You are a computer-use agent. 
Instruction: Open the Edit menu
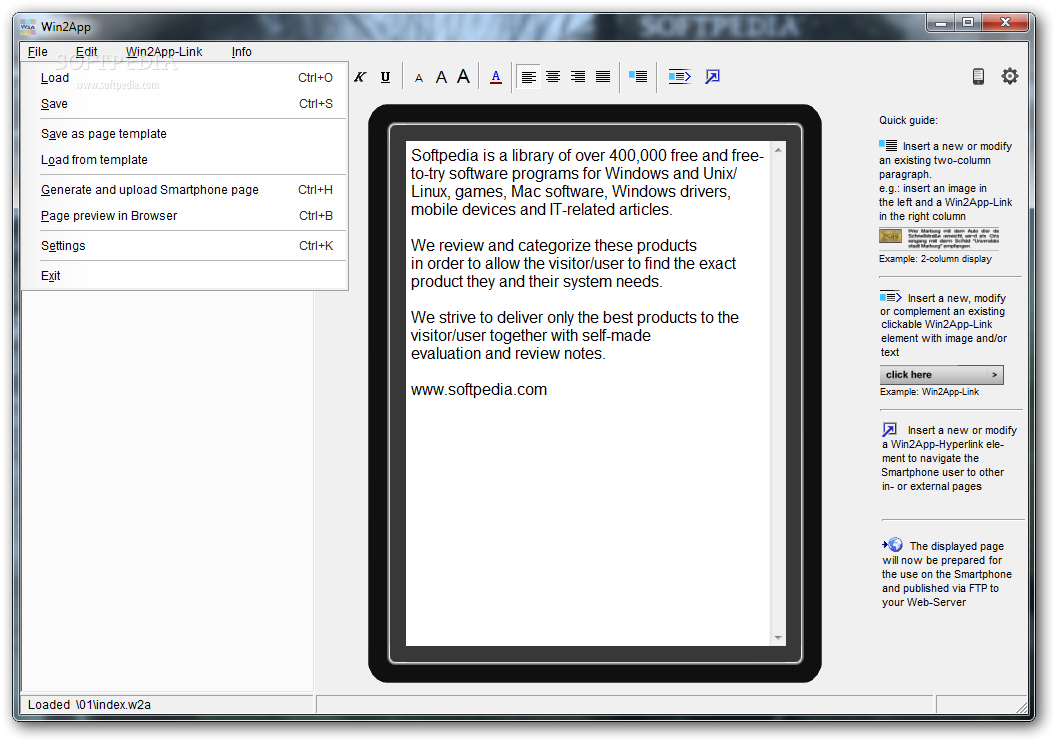pyautogui.click(x=86, y=52)
